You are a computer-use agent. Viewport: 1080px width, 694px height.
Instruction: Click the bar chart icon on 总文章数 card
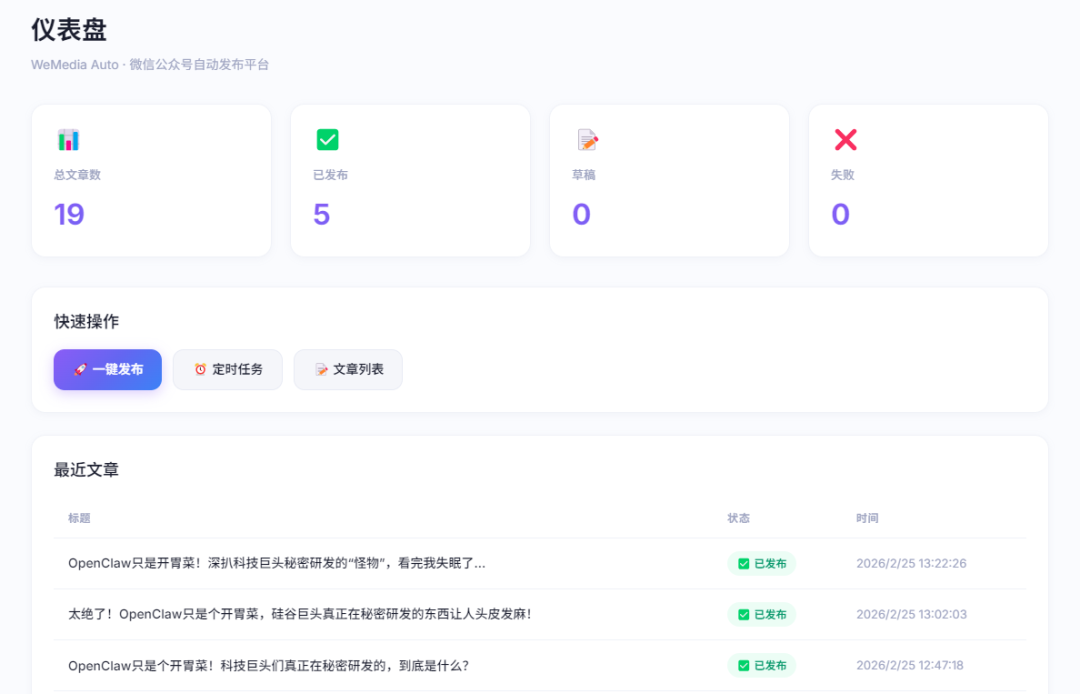(x=69, y=139)
